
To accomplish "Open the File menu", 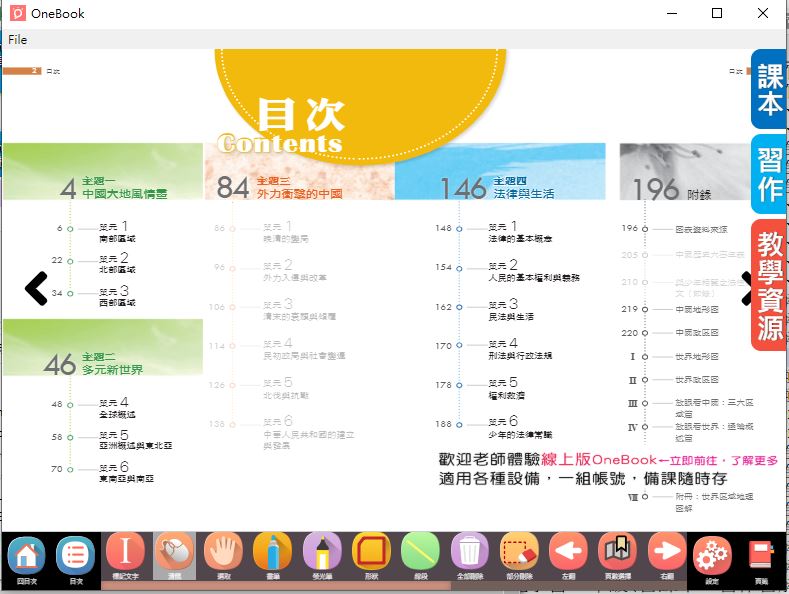I will [18, 39].
